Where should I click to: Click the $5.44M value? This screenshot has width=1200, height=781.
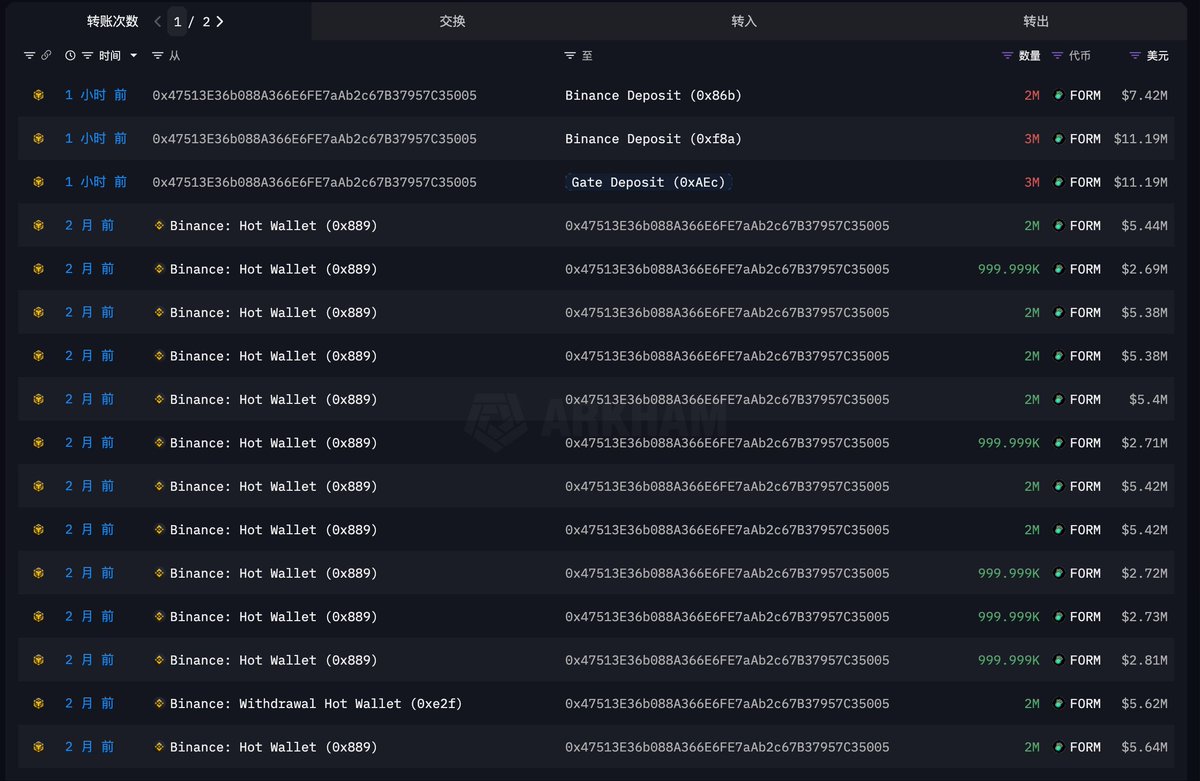[1144, 226]
